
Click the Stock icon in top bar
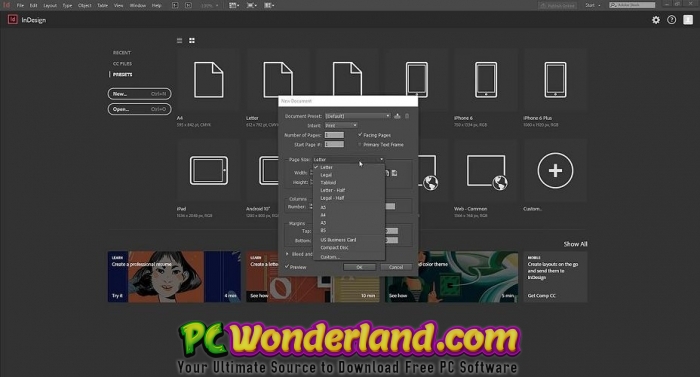(188, 5)
